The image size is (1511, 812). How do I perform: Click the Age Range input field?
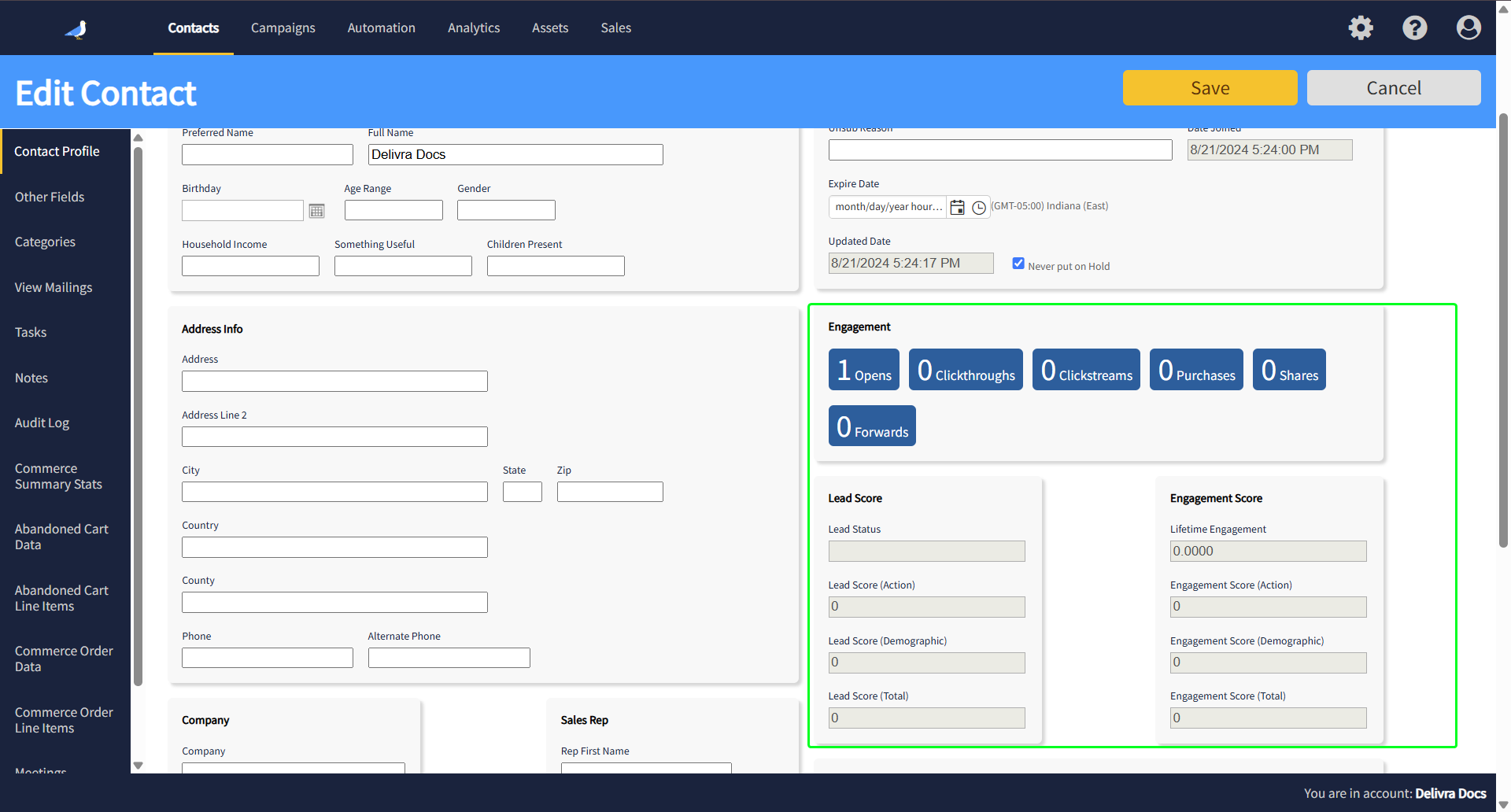[x=393, y=210]
